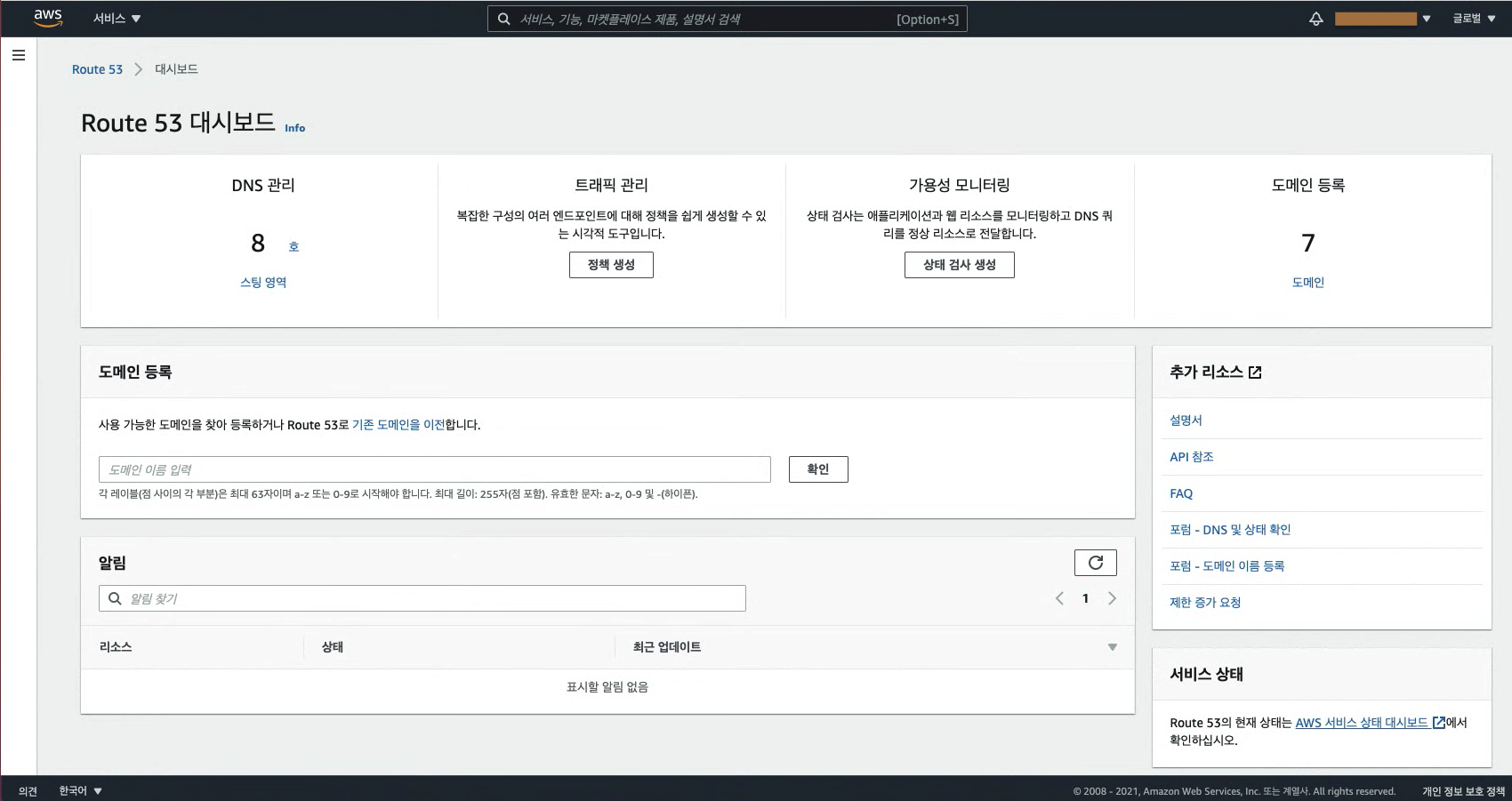Focus the top AWS services search box
Screen dimensions: 1512x801
tap(727, 19)
